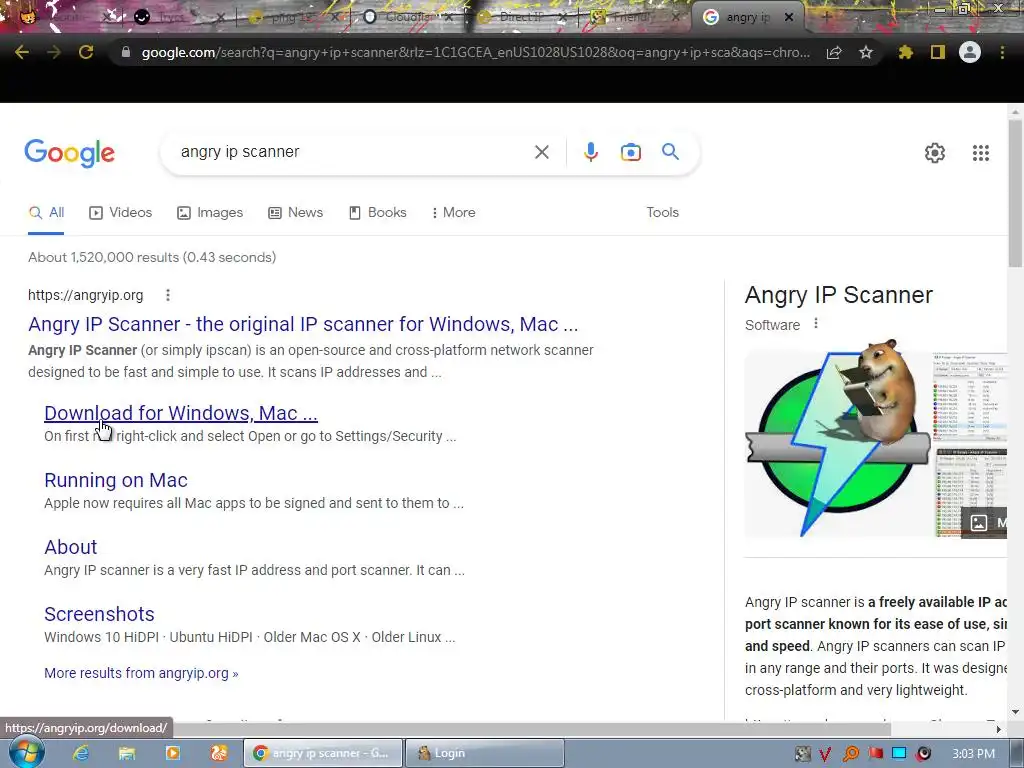The width and height of the screenshot is (1024, 768).
Task: Open options dots beside angryip.org URL
Action: coord(168,295)
